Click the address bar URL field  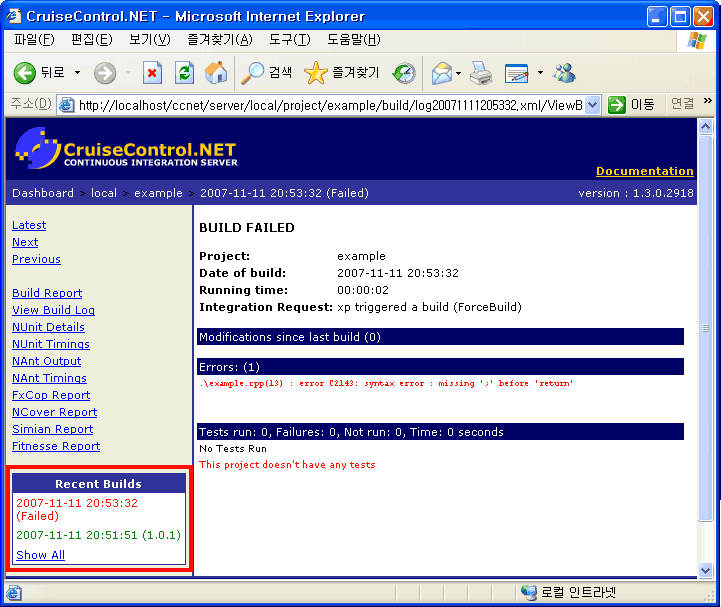tap(328, 105)
